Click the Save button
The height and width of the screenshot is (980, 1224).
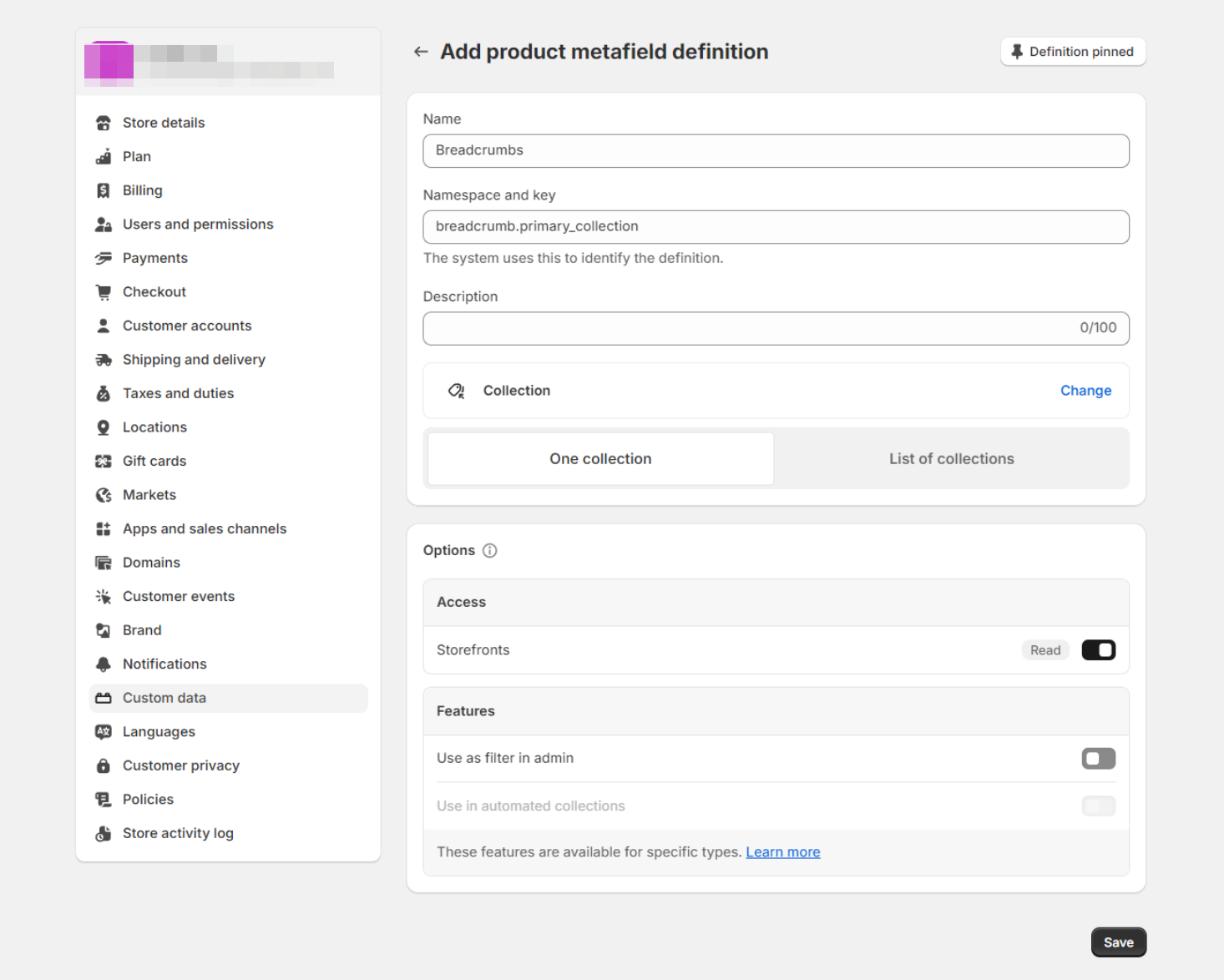[1119, 942]
